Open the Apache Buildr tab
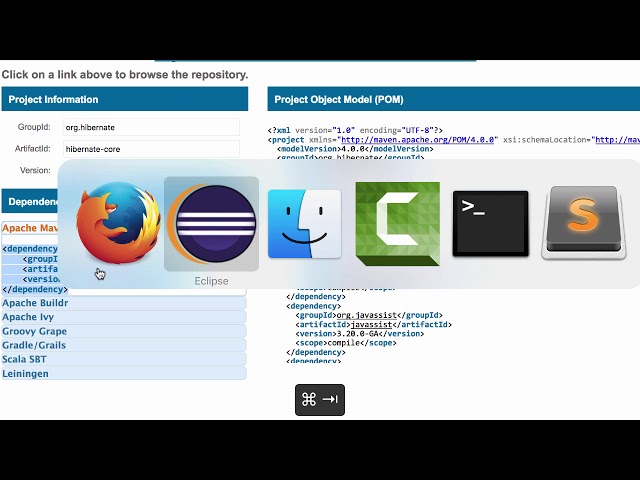640x480 pixels. pos(124,303)
